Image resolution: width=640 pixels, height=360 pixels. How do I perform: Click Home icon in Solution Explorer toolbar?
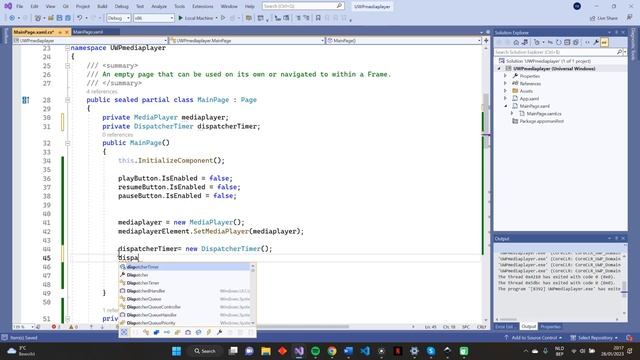[516, 42]
